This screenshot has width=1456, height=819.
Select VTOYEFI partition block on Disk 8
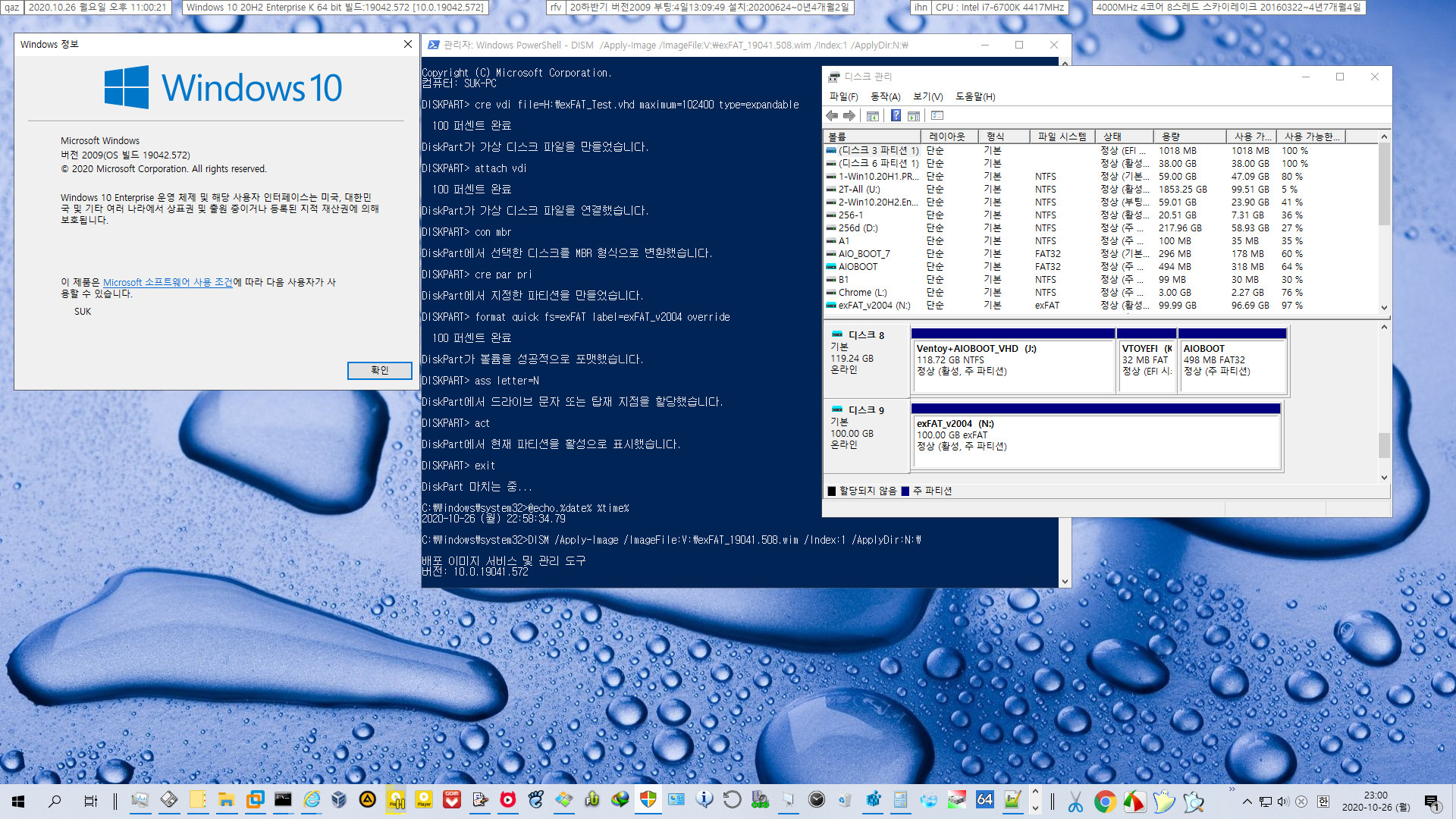1146,361
